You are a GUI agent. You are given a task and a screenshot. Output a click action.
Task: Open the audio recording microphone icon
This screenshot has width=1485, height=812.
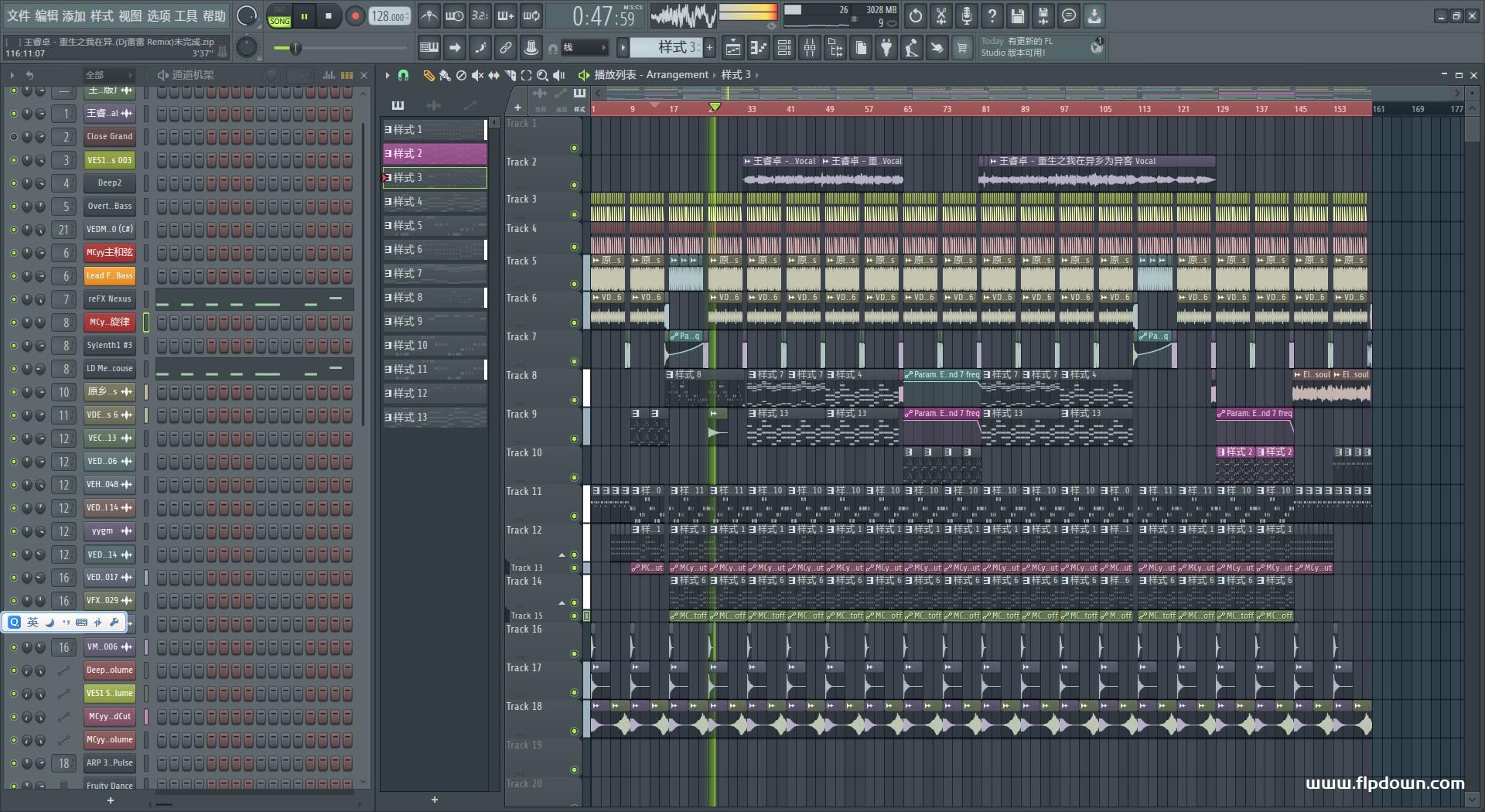[966, 15]
